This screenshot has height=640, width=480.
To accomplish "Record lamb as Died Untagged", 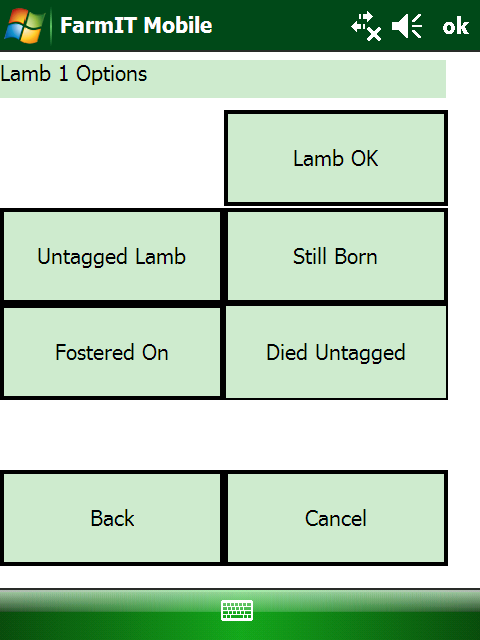I will click(x=336, y=352).
